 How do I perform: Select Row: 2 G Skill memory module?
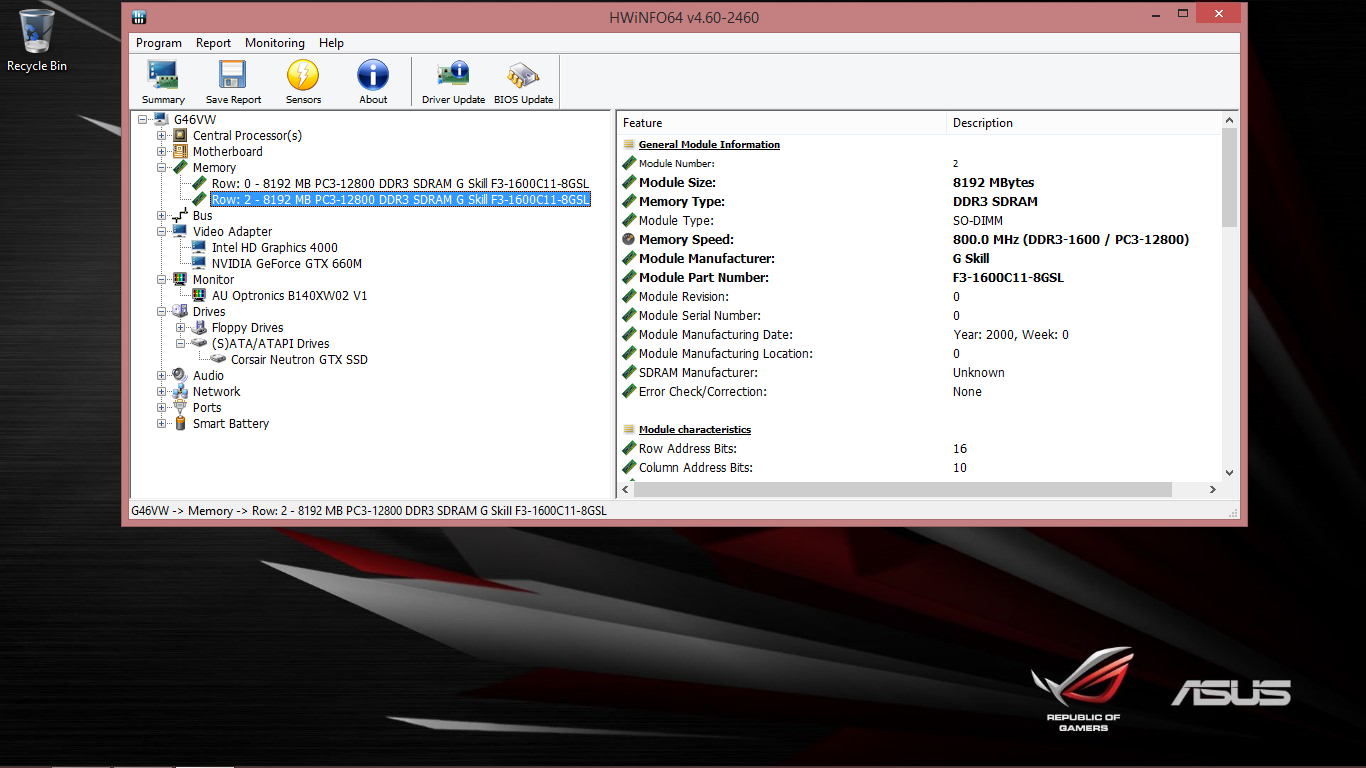[400, 199]
